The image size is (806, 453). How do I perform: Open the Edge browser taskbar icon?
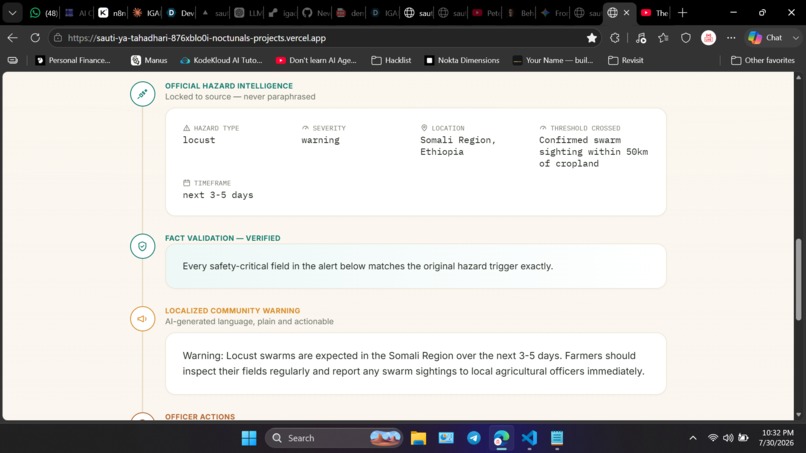501,438
